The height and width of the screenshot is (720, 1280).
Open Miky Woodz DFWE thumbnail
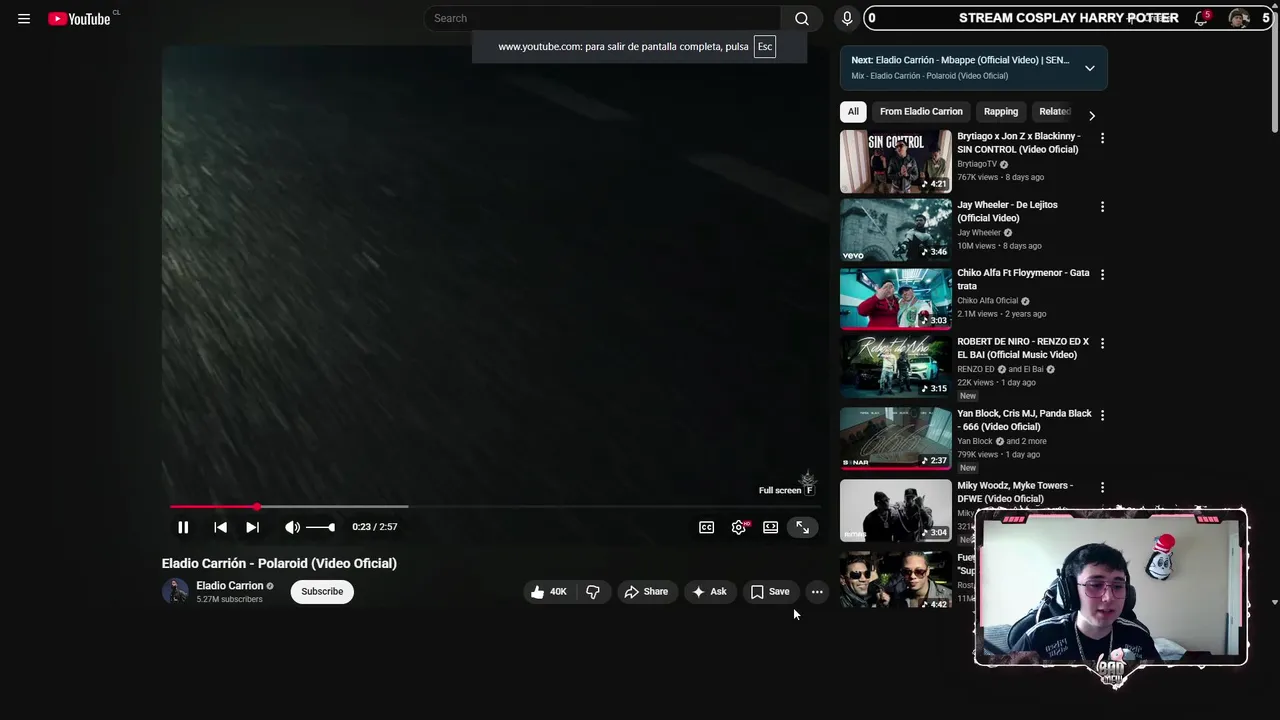tap(896, 511)
